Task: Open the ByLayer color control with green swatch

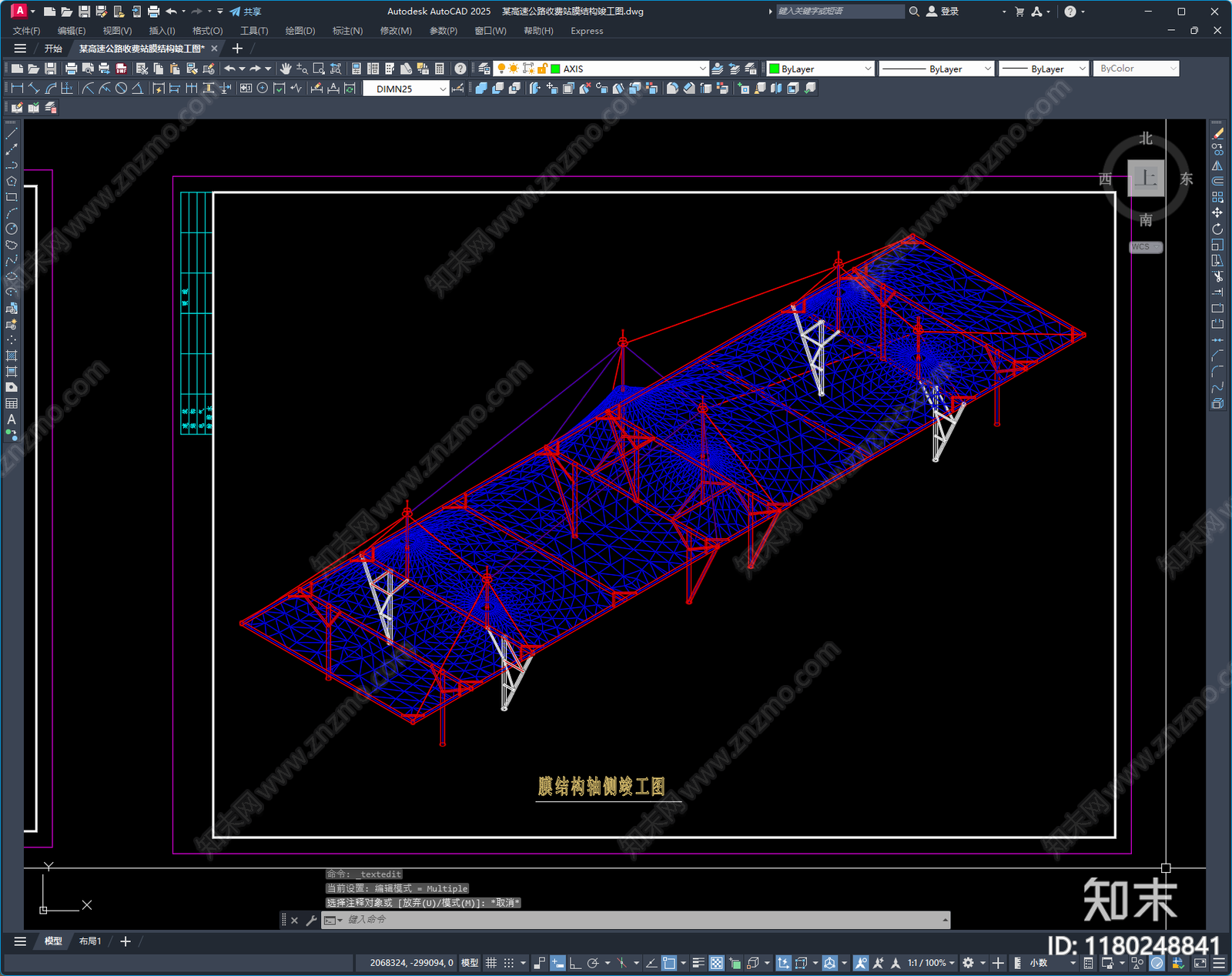Action: [821, 69]
